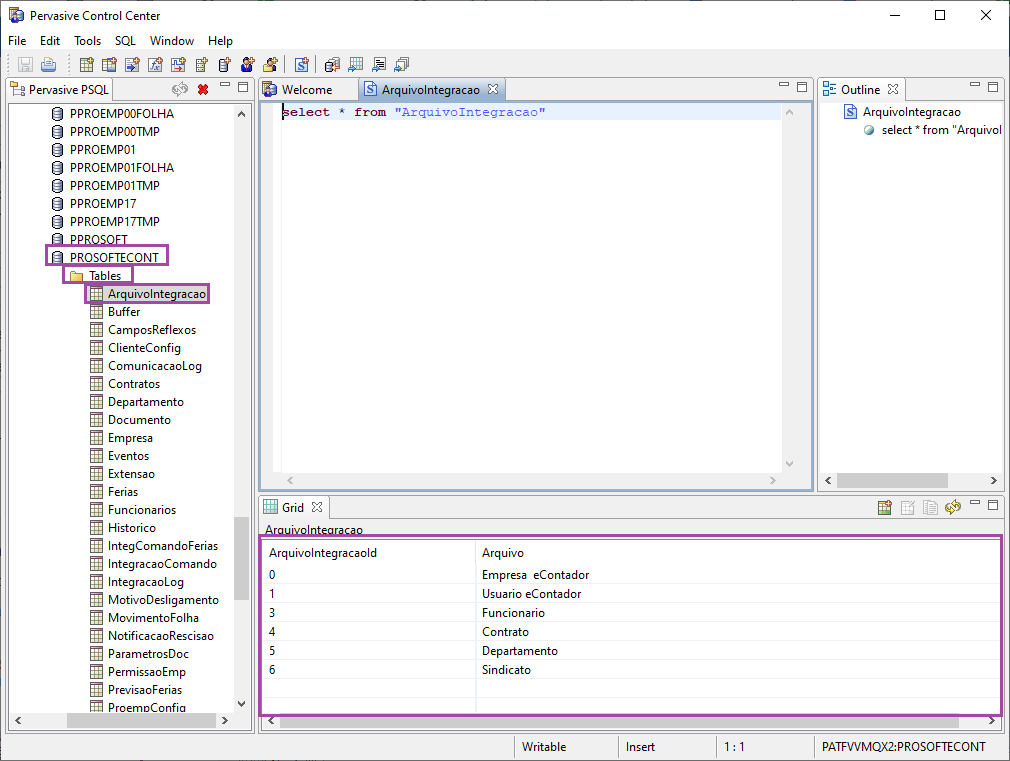Open the SQL menu

(x=125, y=41)
